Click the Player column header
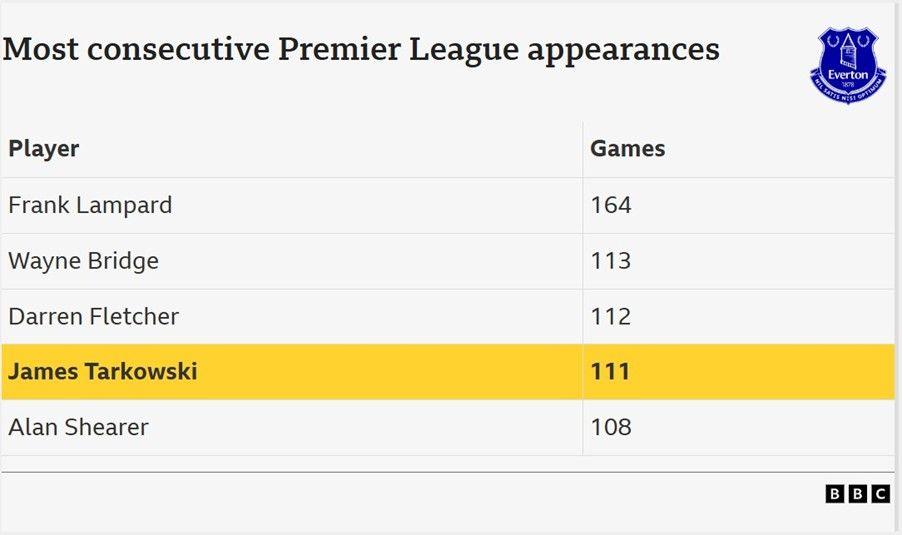902x535 pixels. pos(44,149)
